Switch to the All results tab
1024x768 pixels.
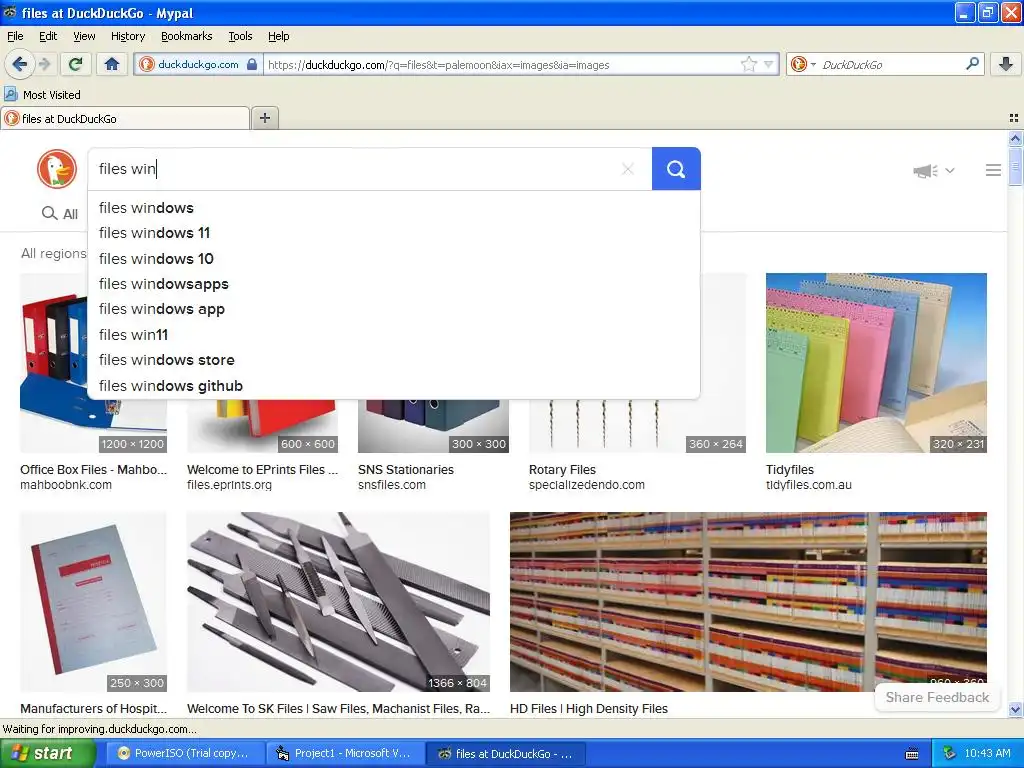click(x=60, y=214)
